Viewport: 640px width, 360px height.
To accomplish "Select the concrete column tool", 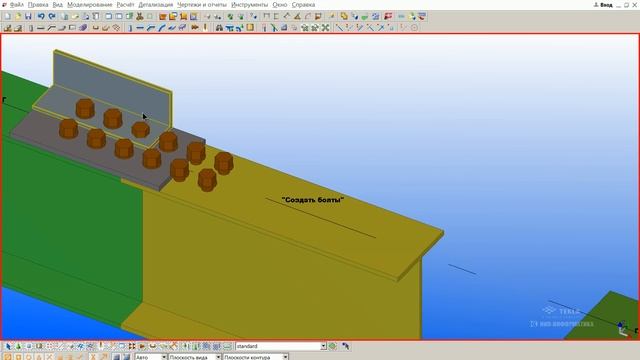I will pyautogui.click(x=31, y=28).
